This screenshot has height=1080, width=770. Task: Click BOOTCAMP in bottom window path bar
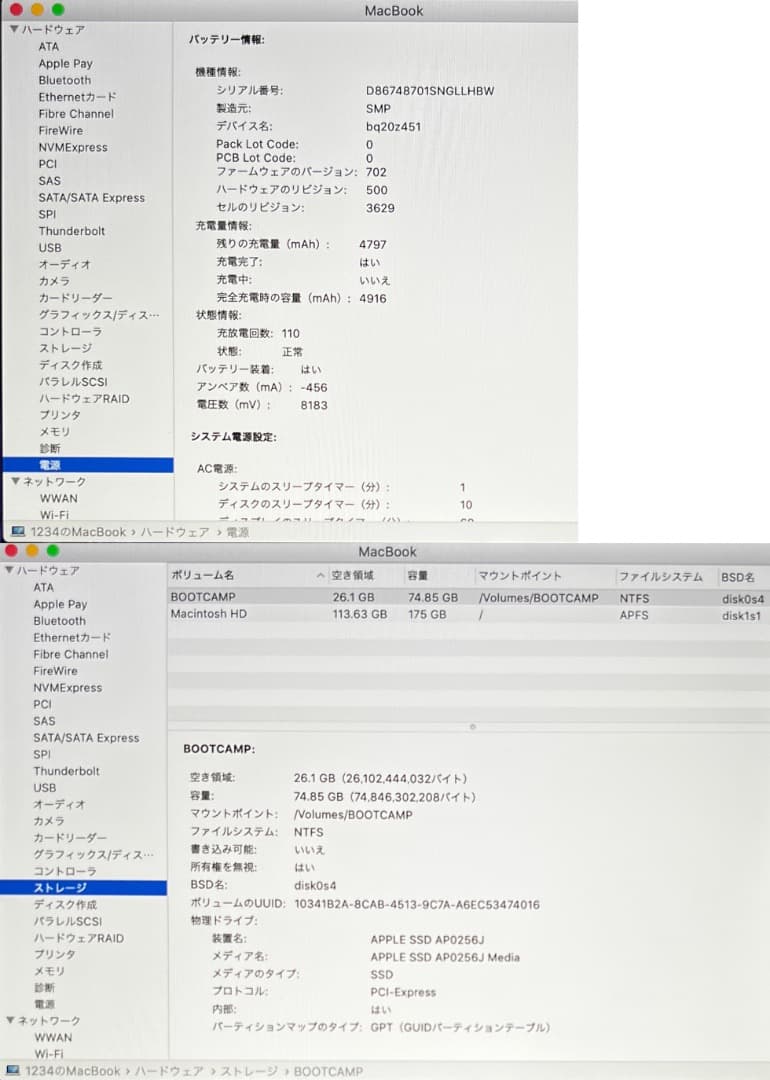(x=328, y=1071)
